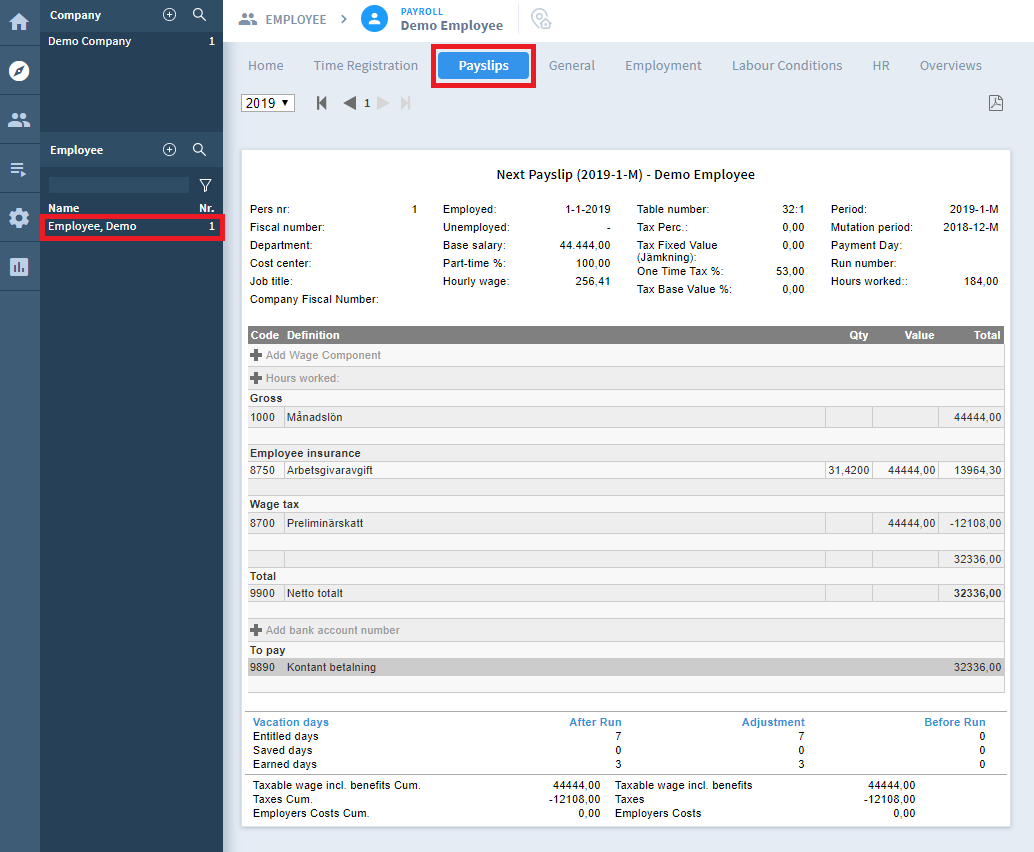Click the 8750 Arbetsgivaravgift row
1034x852 pixels.
(626, 470)
